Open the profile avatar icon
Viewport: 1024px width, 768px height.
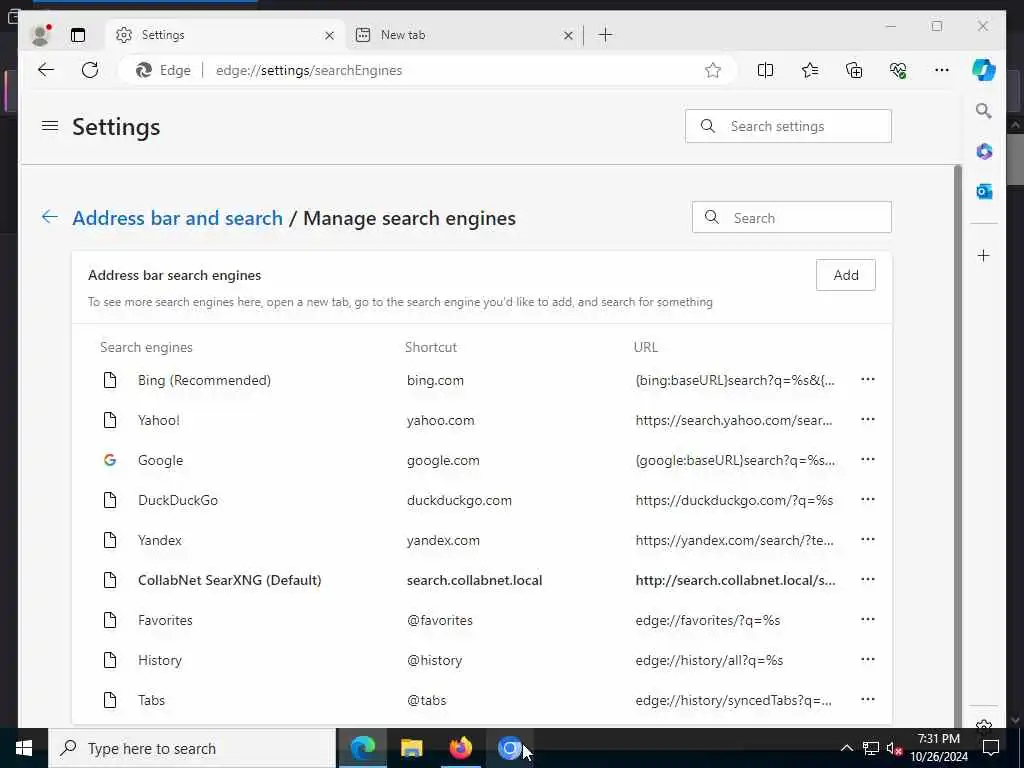pyautogui.click(x=40, y=35)
